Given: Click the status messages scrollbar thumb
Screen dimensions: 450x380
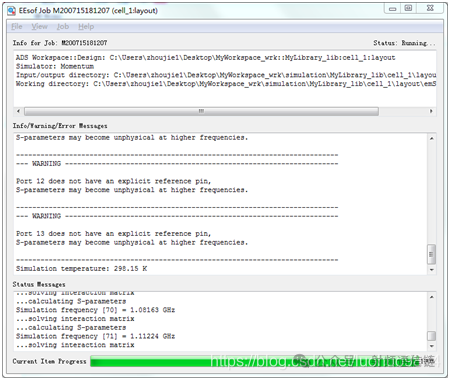Looking at the screenshot, I should (x=432, y=336).
